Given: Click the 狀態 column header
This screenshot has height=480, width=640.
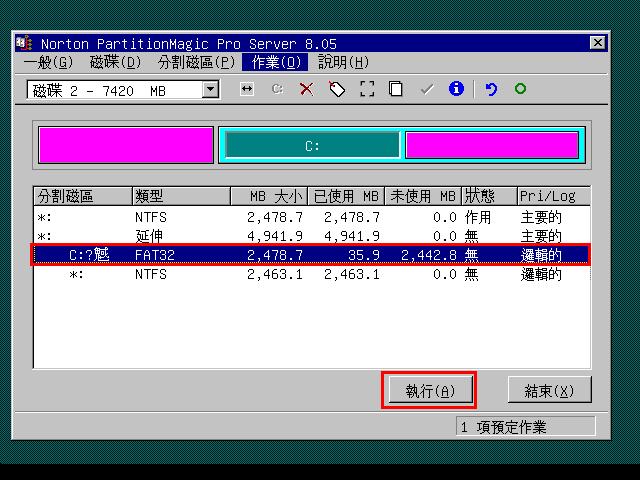Looking at the screenshot, I should tap(489, 196).
